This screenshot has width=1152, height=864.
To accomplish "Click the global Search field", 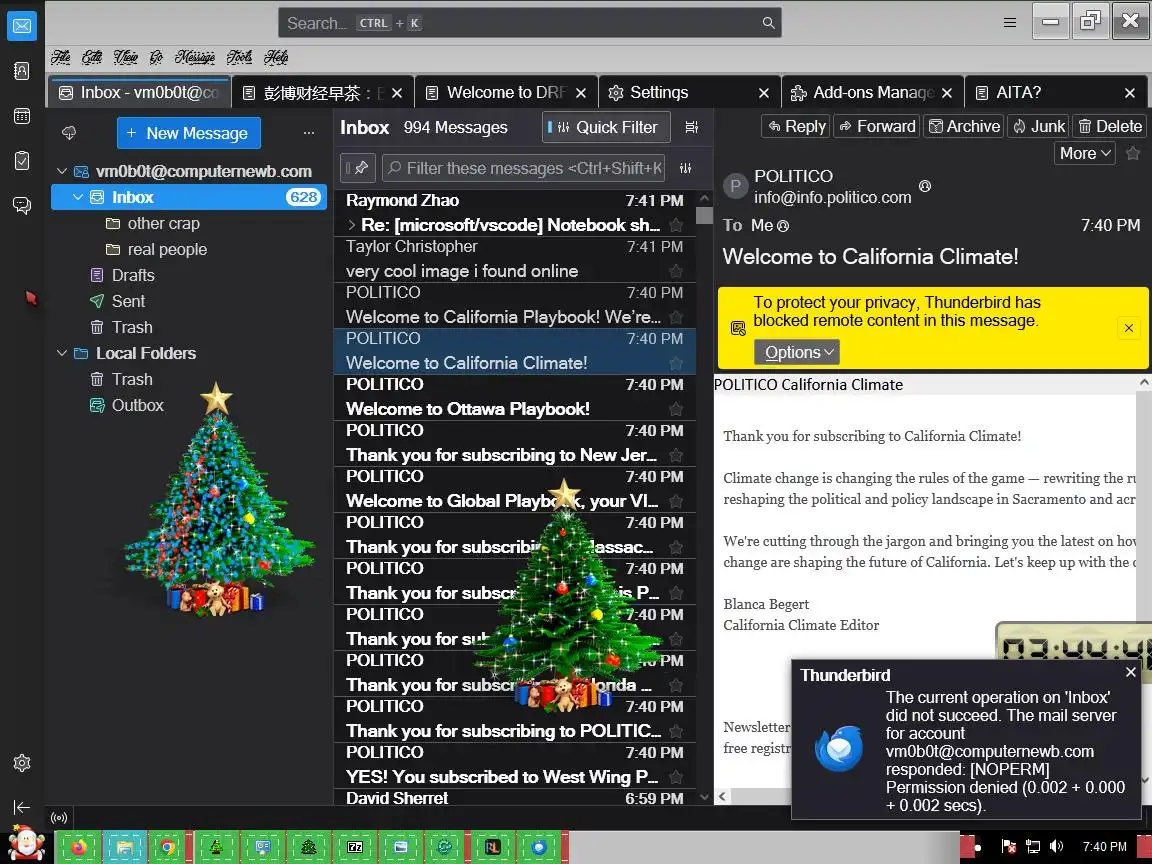I will 529,23.
